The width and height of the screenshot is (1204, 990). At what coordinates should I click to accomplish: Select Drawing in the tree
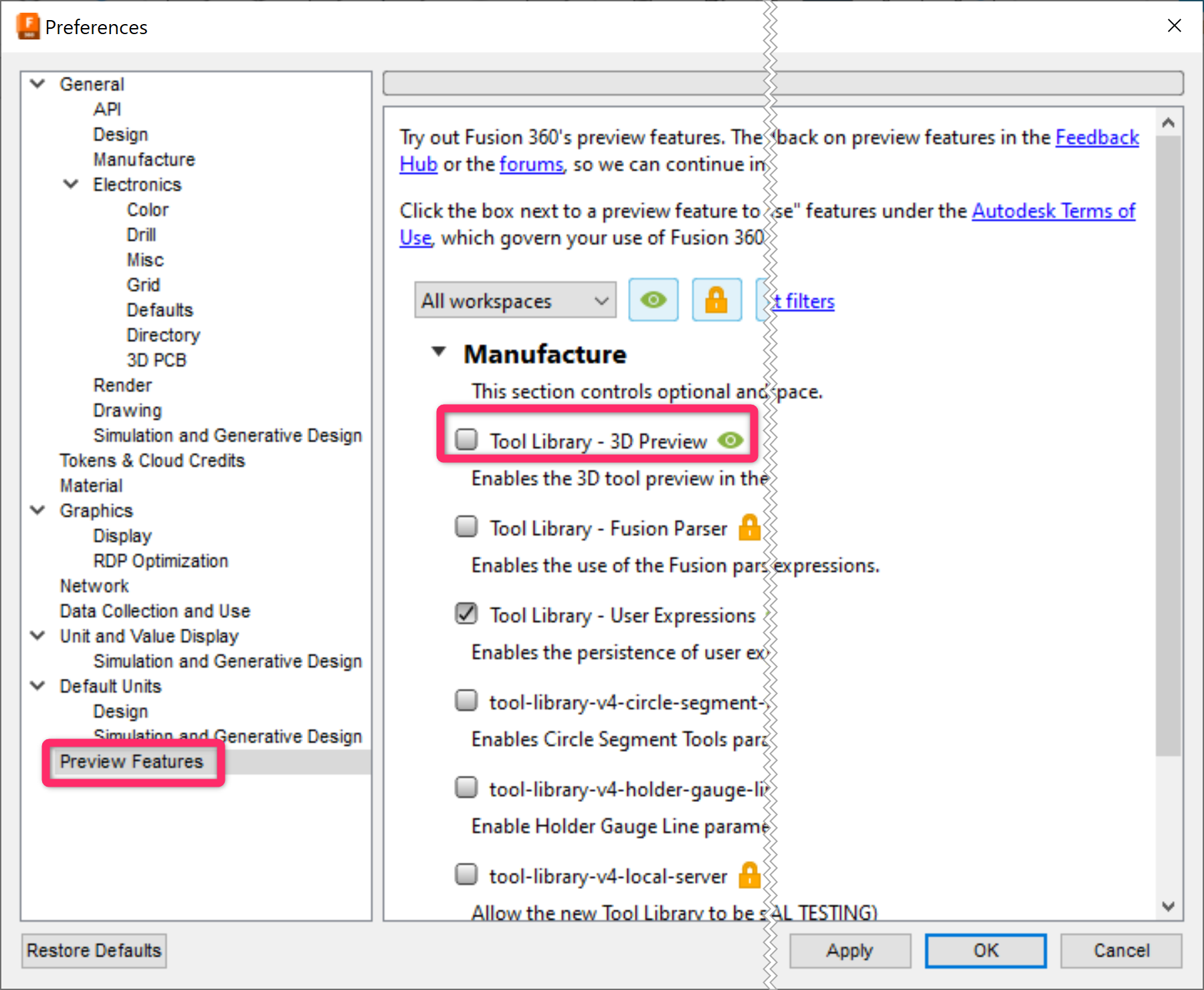pos(127,410)
